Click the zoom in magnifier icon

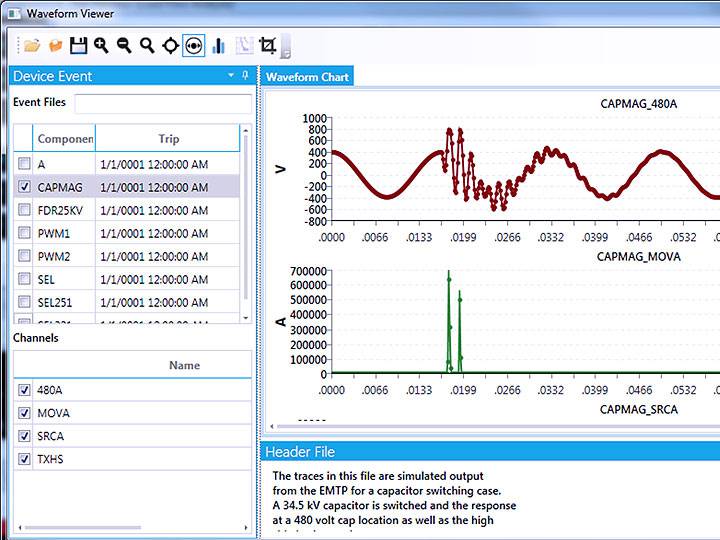101,45
